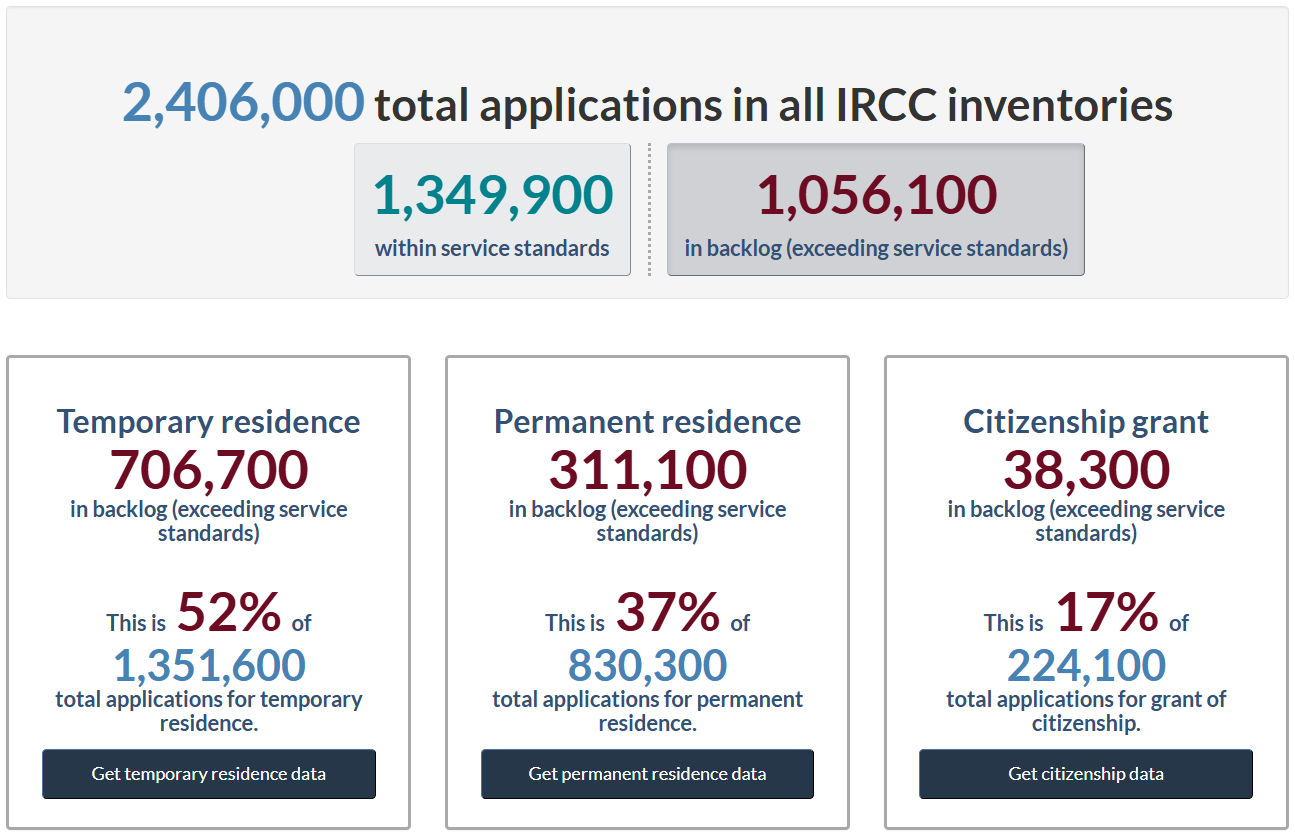1295x834 pixels.
Task: Click the 224,100 total applications number
Action: click(1086, 665)
